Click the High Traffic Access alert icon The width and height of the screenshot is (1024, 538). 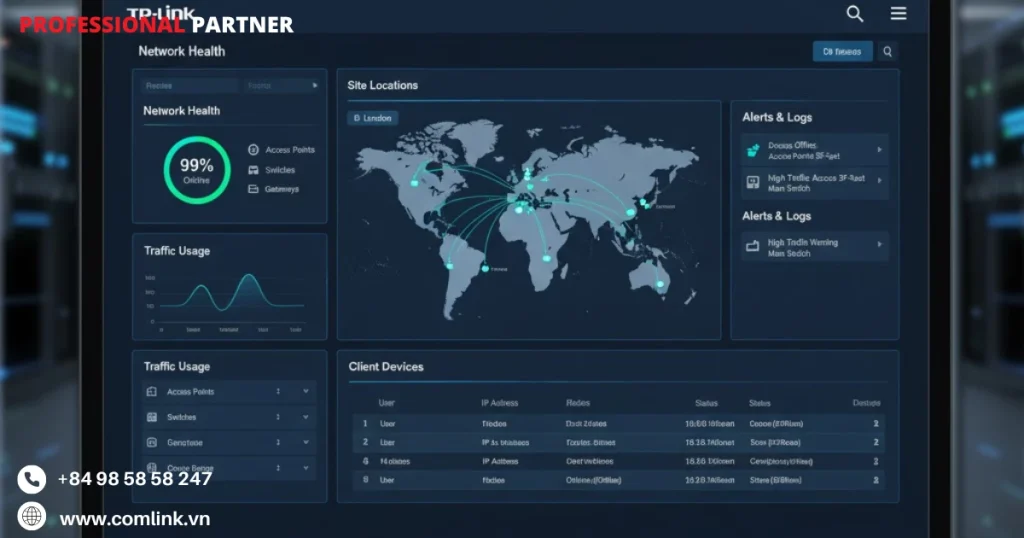[x=753, y=183]
